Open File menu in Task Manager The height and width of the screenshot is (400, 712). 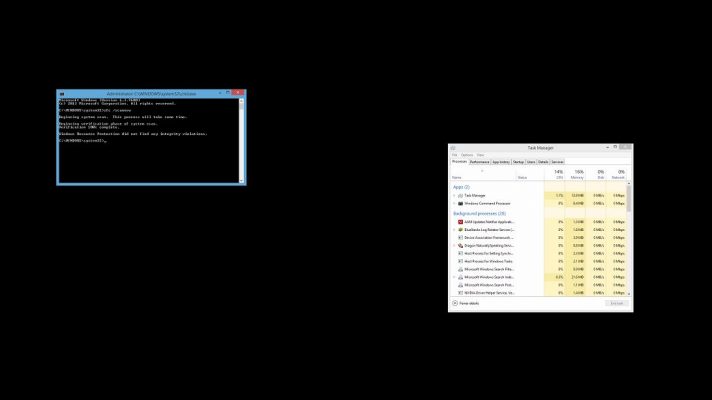click(455, 155)
